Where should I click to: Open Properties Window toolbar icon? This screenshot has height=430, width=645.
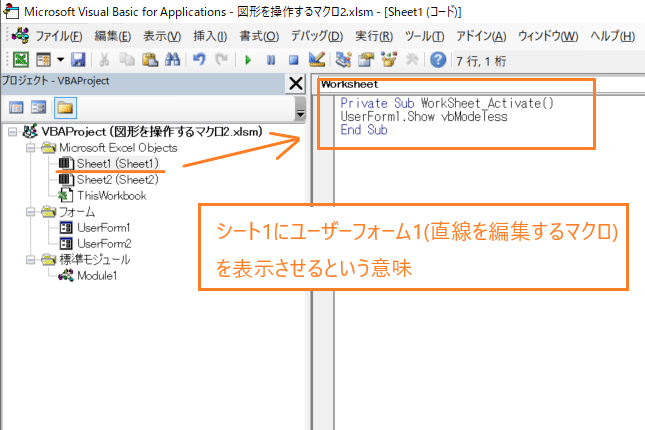366,60
